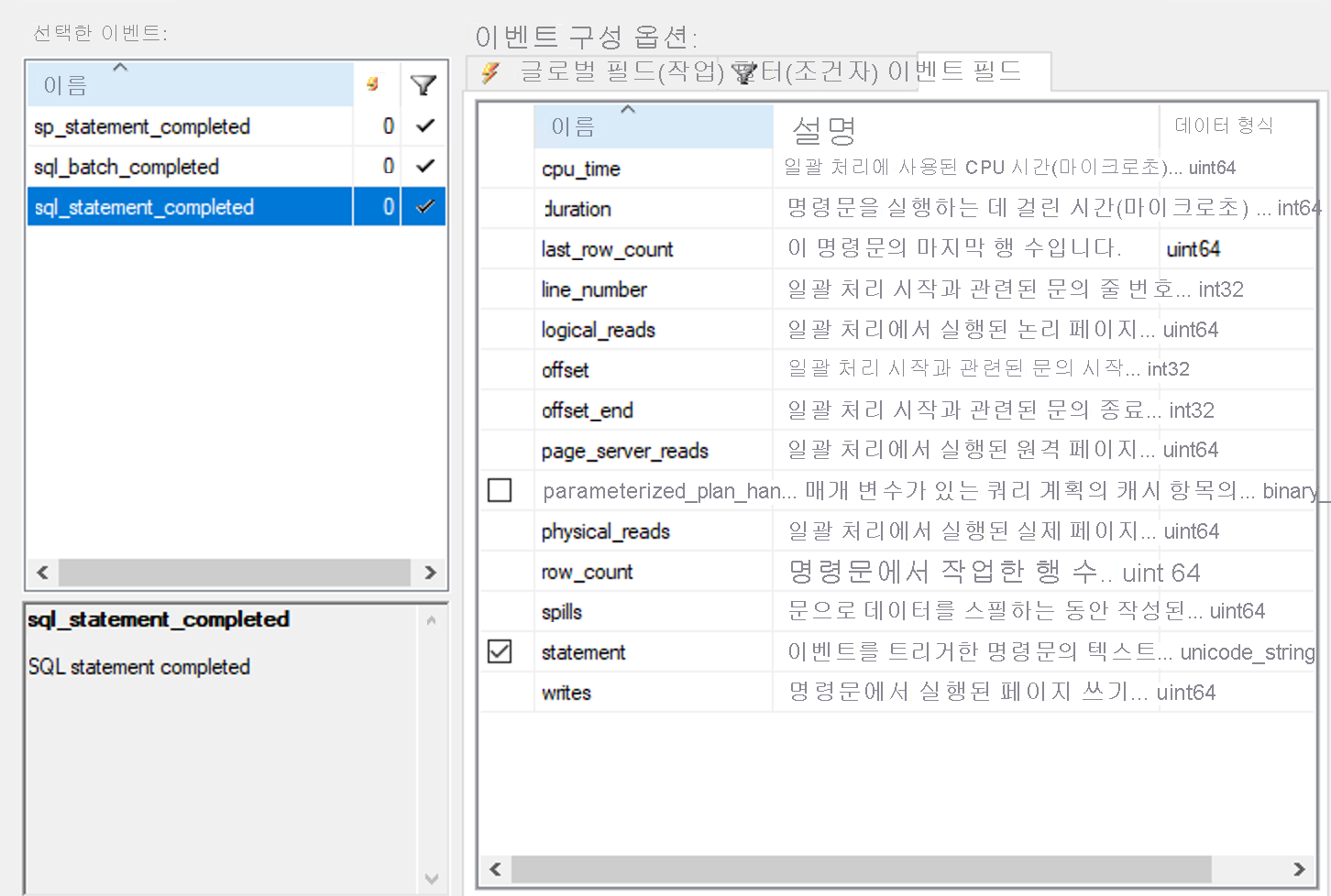Click left arrow of selected events horizontal scrollbar
Screen dimensions: 1331x896
click(x=42, y=573)
